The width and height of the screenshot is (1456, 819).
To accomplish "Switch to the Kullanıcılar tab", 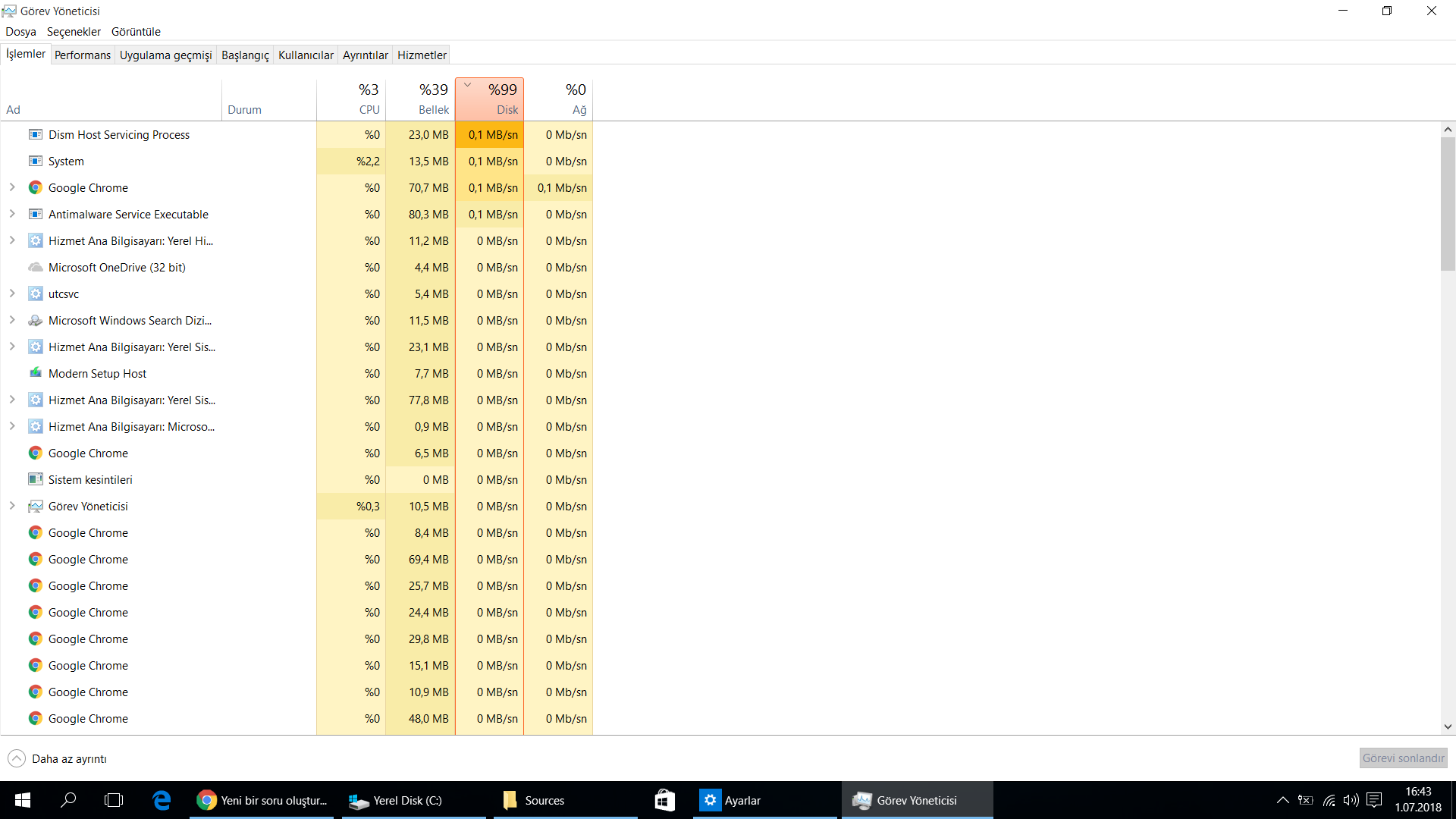I will tap(306, 55).
